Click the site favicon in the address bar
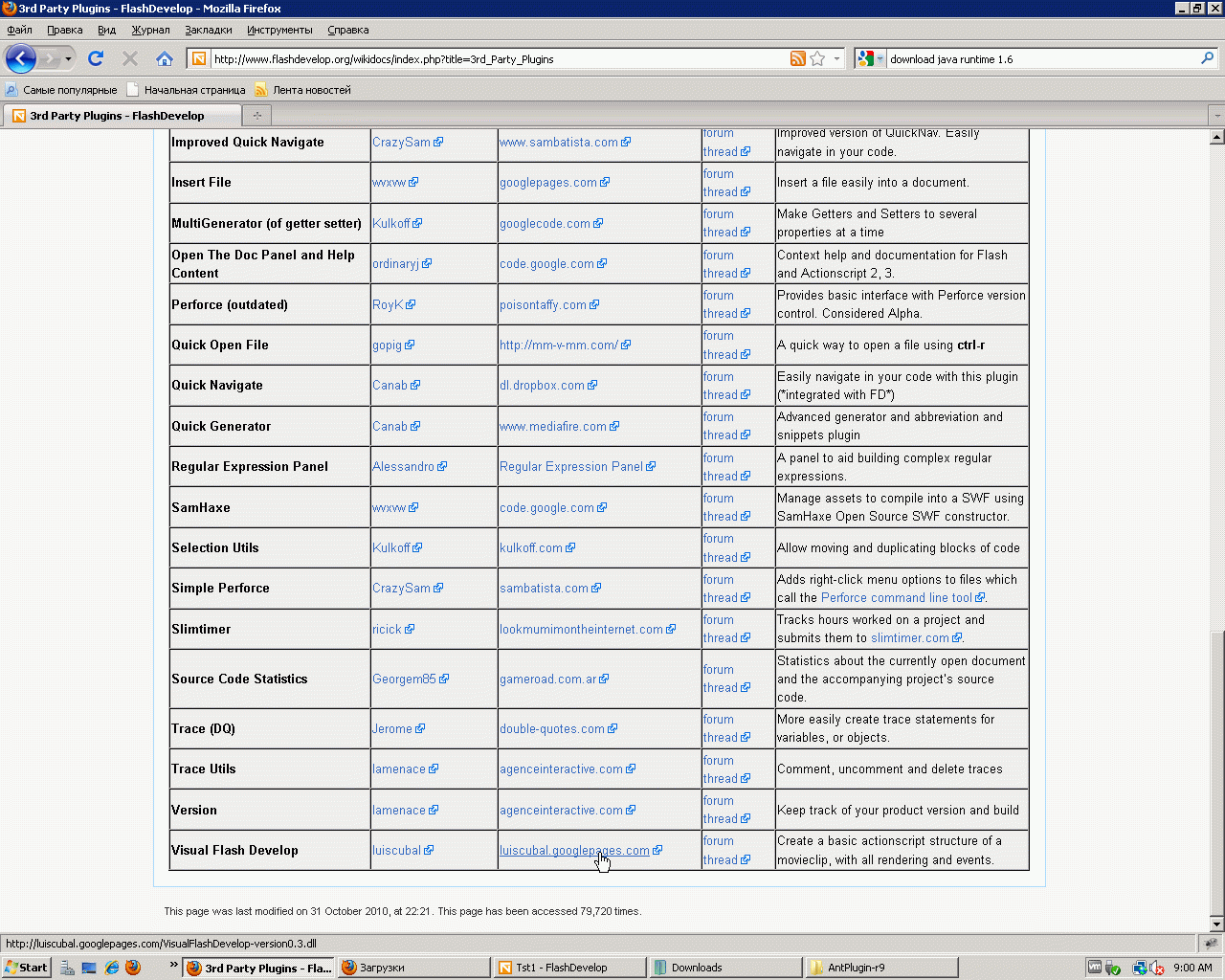The width and height of the screenshot is (1225, 980). coord(199,59)
